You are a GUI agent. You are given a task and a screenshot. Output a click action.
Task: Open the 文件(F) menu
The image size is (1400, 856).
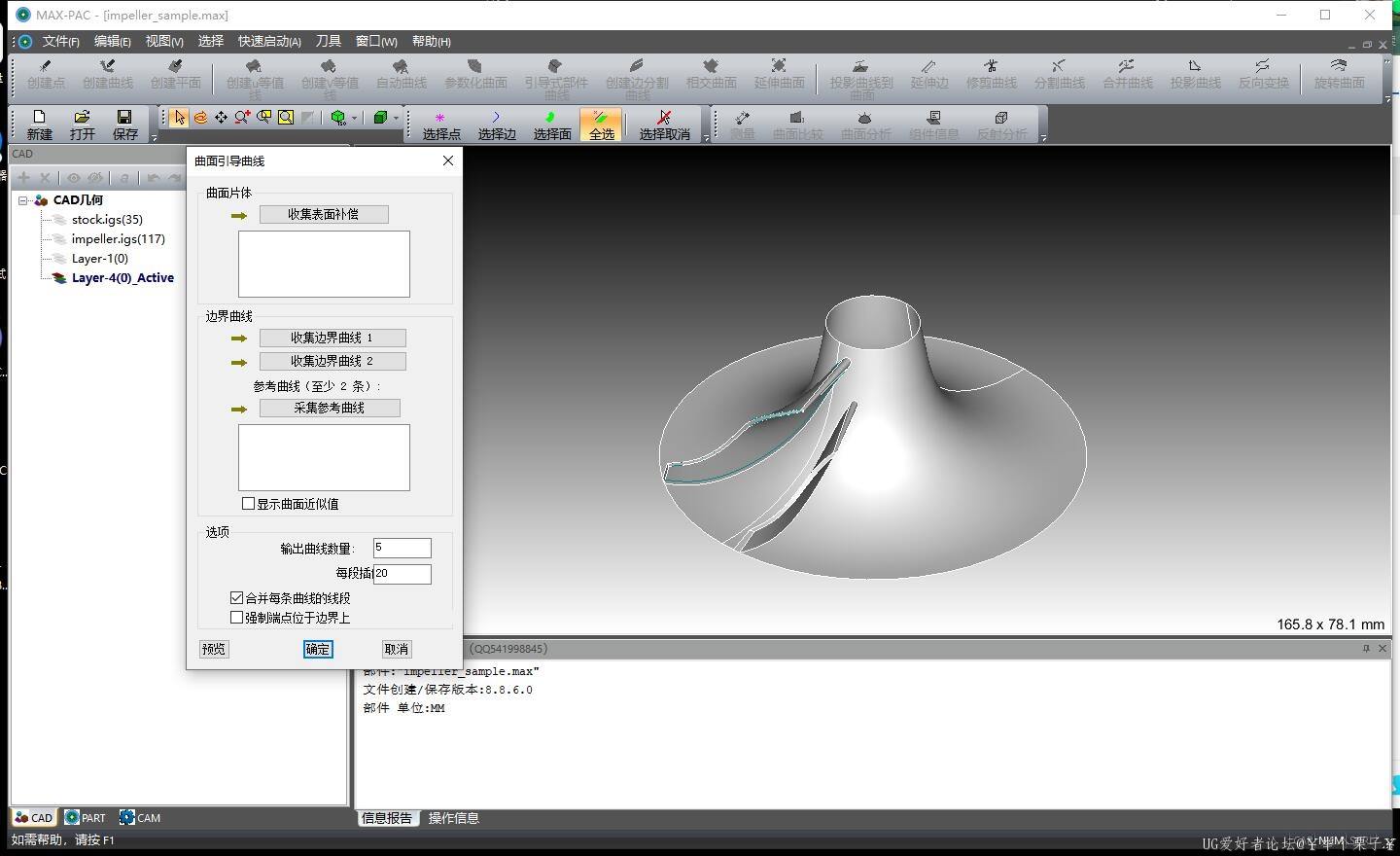click(x=60, y=41)
